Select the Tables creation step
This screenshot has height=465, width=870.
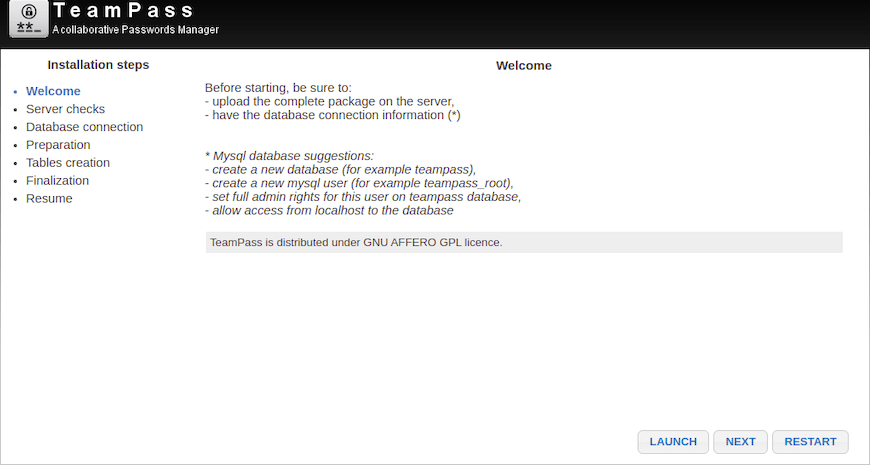point(68,163)
